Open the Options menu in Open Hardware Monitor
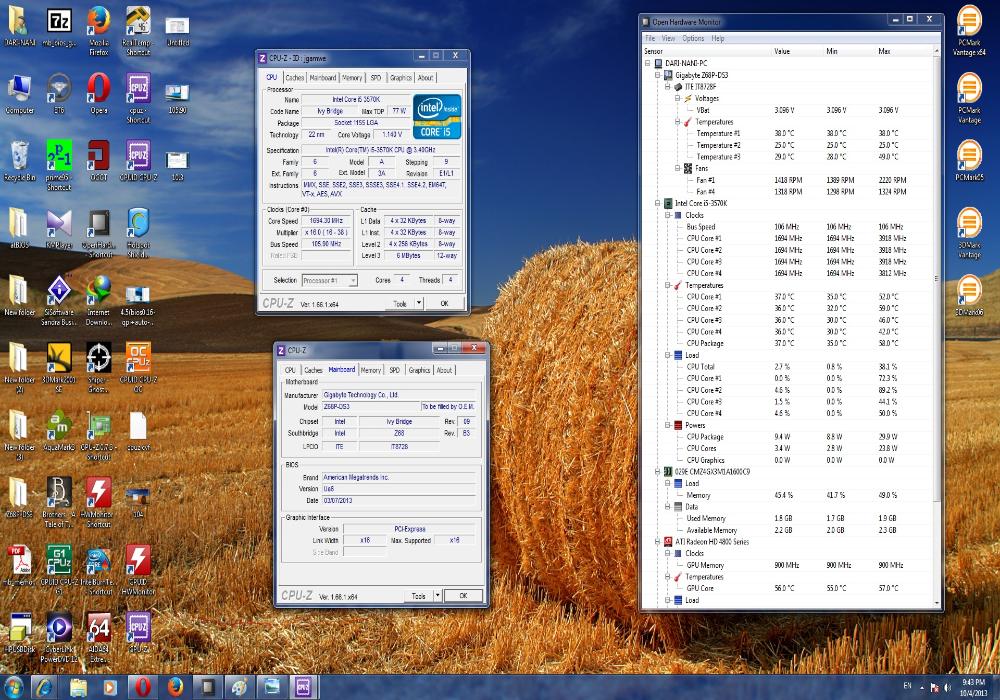The width and height of the screenshot is (1000, 700). (x=693, y=38)
